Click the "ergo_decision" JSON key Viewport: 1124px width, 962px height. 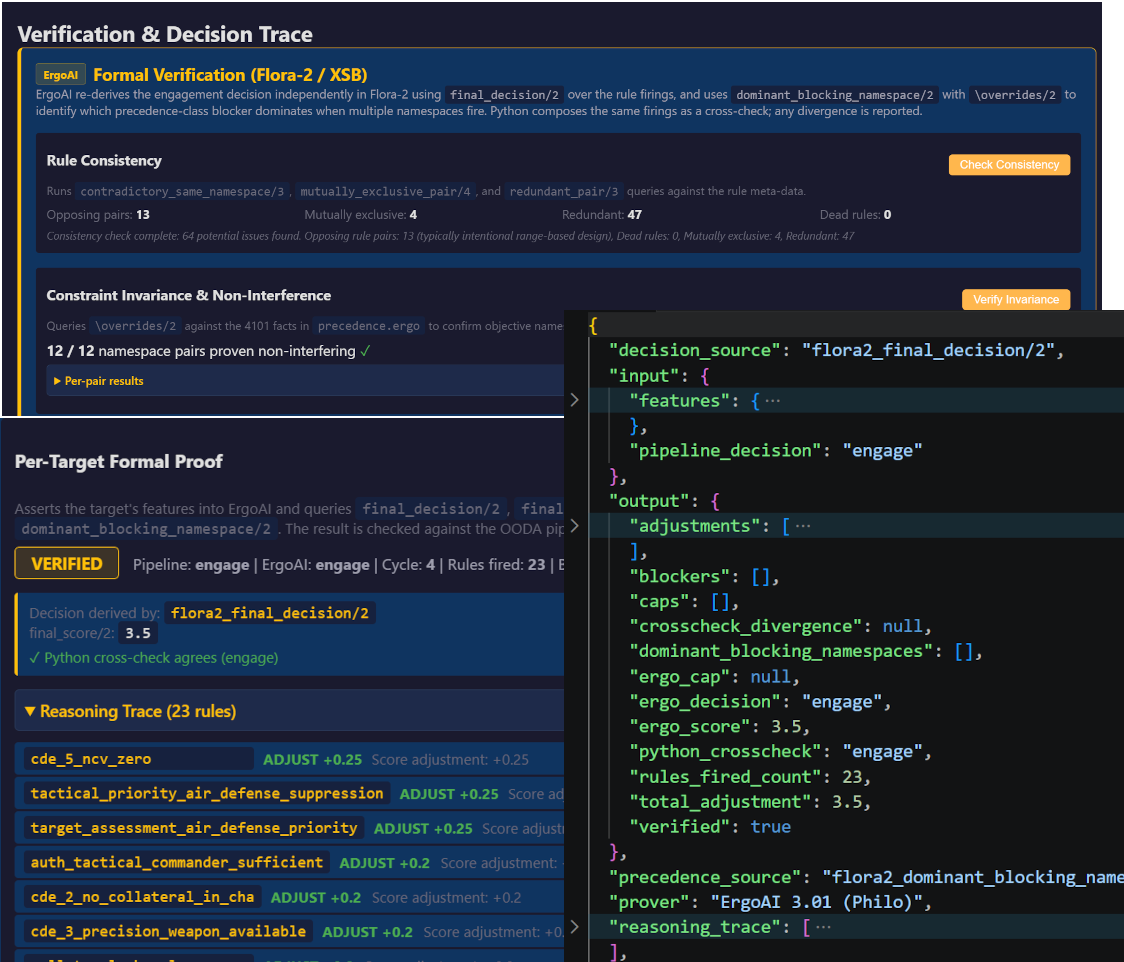[705, 701]
